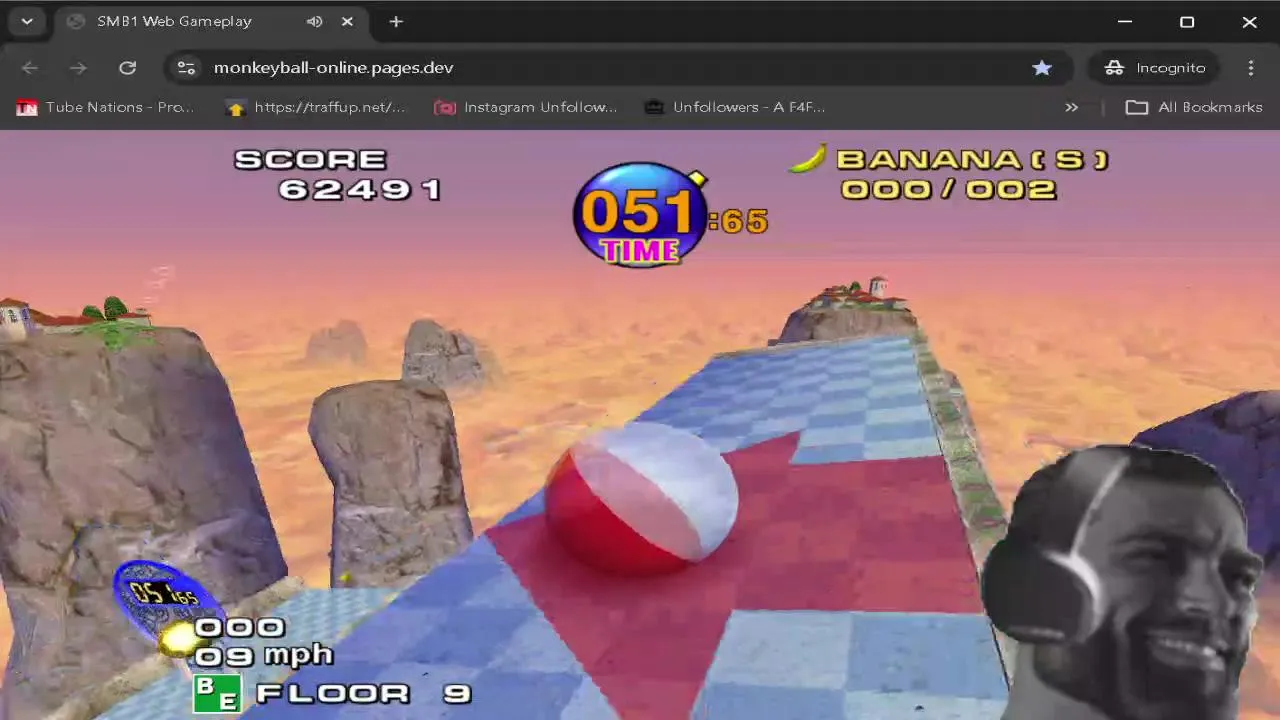Click the green BE stage badge
Viewport: 1280px width, 720px height.
click(x=217, y=693)
